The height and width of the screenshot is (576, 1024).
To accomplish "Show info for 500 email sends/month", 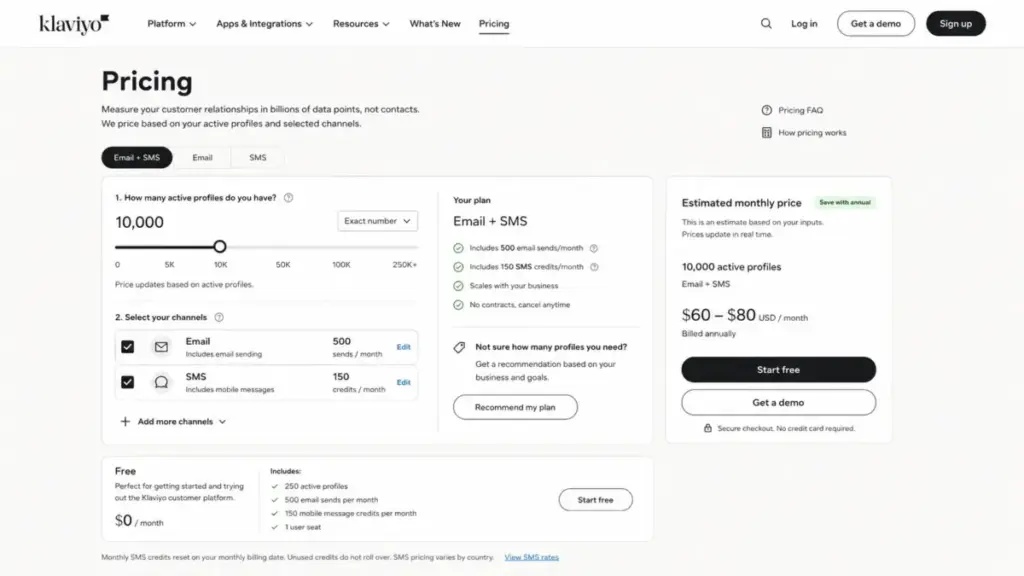I will (594, 248).
